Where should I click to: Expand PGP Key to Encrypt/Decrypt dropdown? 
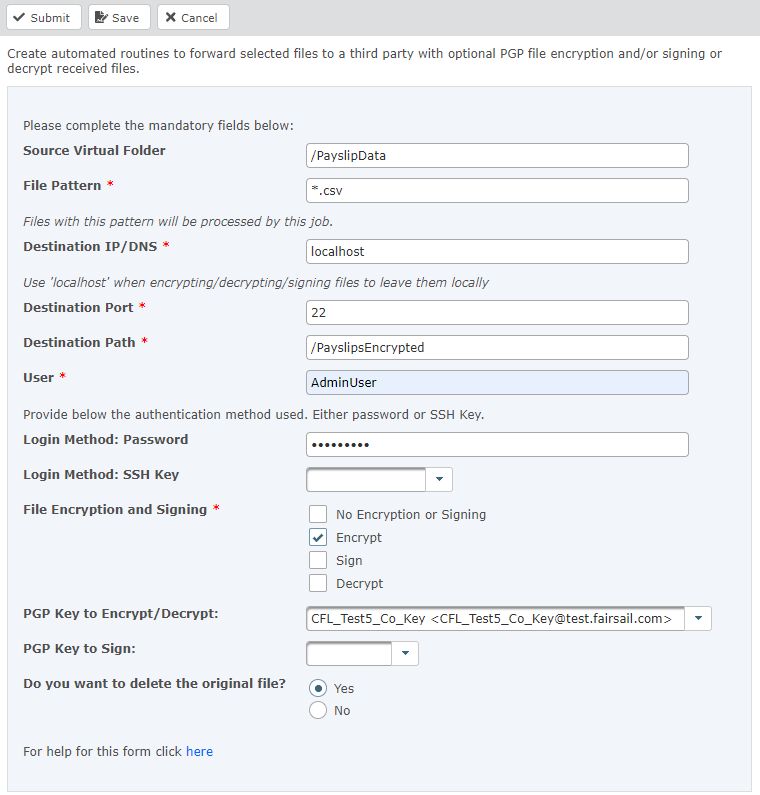[699, 618]
